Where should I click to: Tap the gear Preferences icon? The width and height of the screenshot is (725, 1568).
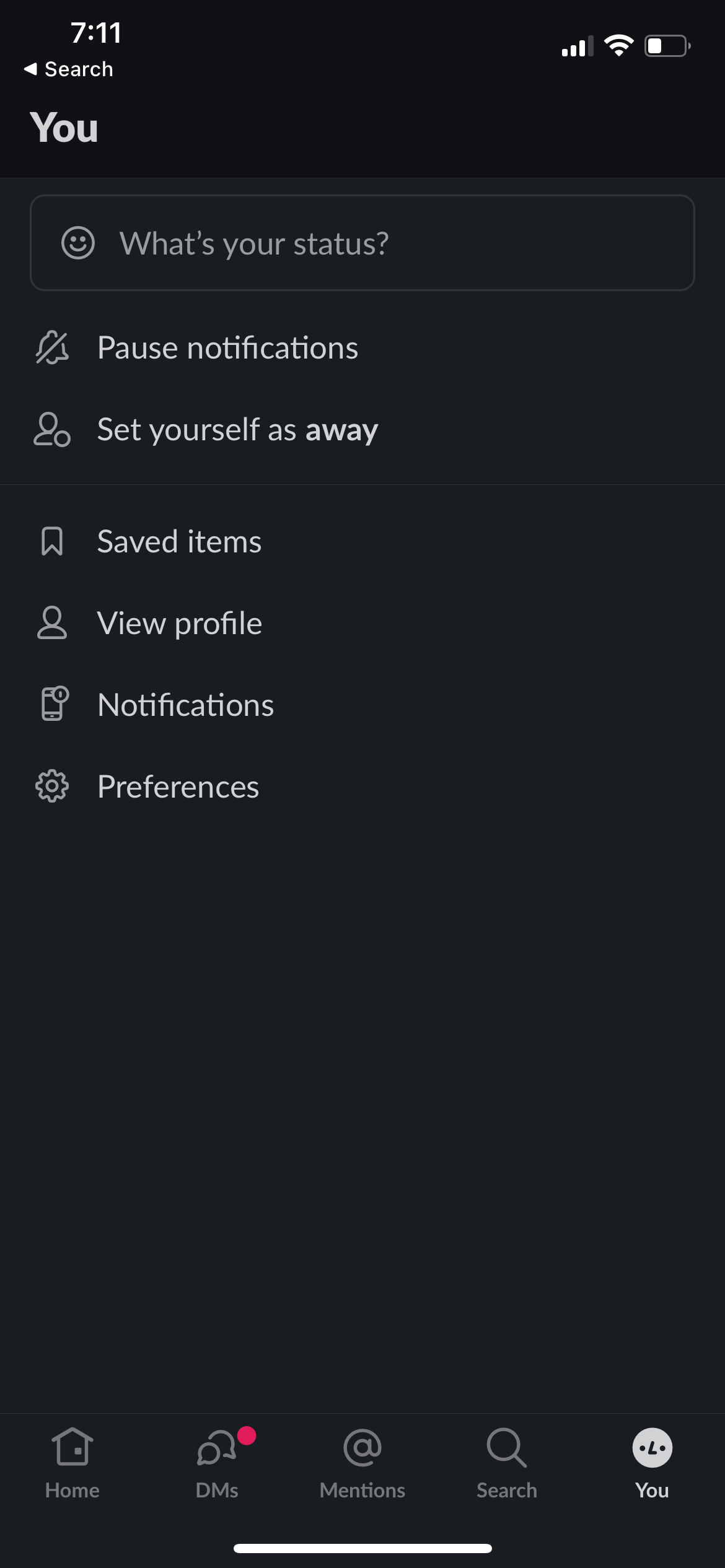52,786
